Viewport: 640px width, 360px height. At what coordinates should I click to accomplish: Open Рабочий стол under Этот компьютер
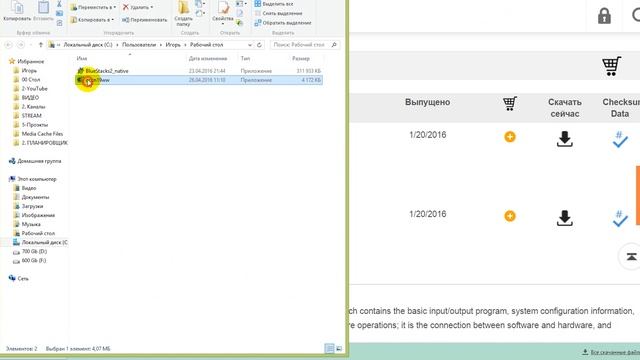pos(38,233)
